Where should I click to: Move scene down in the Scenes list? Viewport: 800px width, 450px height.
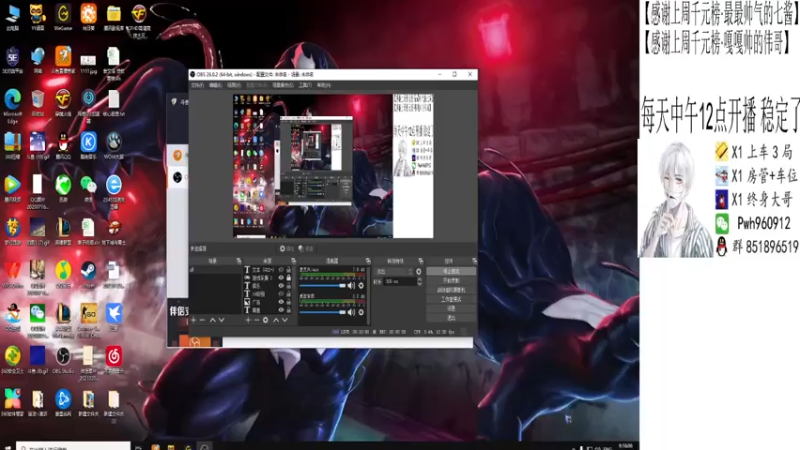pos(221,320)
